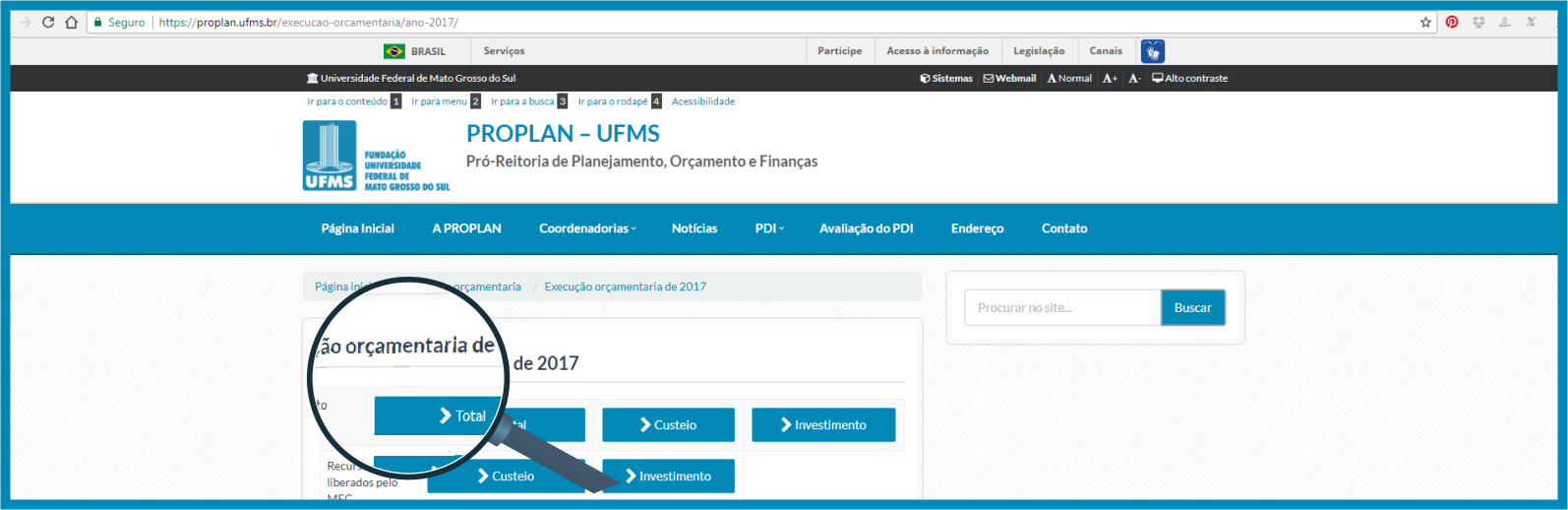Open the Webmail link

tap(1009, 78)
